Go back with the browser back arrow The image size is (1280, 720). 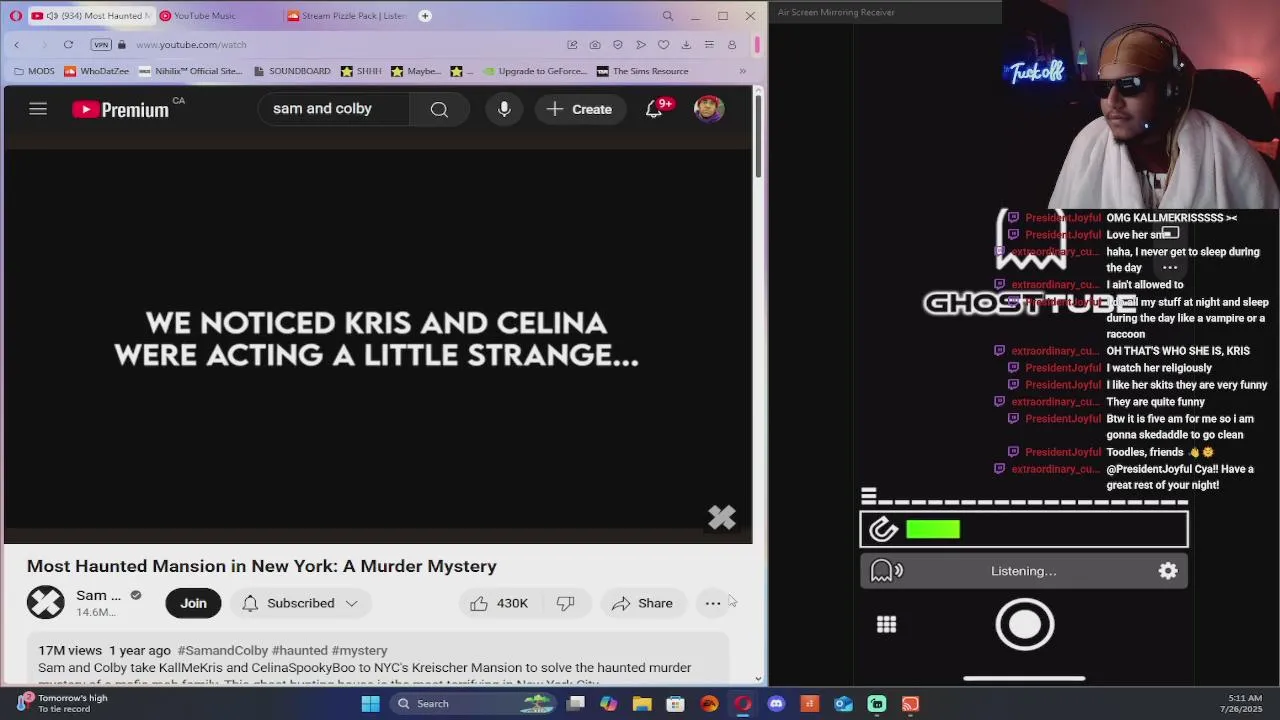(16, 45)
